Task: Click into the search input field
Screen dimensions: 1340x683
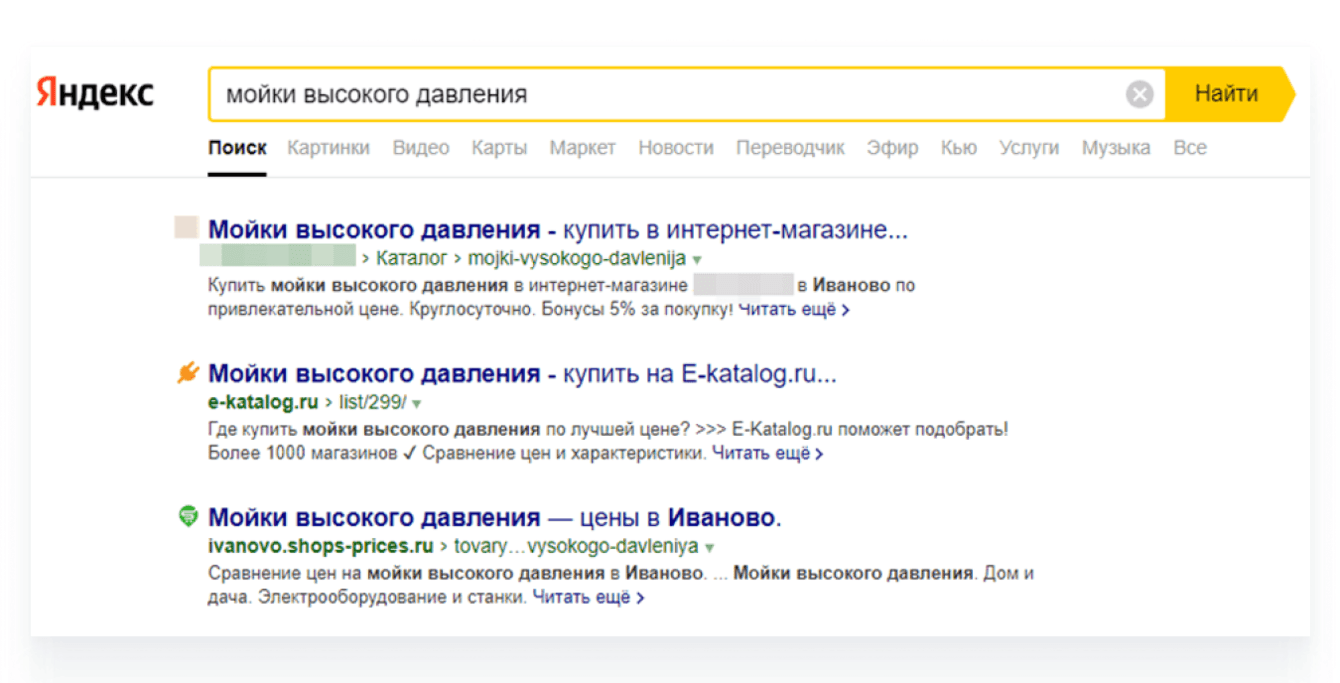Action: click(x=660, y=95)
